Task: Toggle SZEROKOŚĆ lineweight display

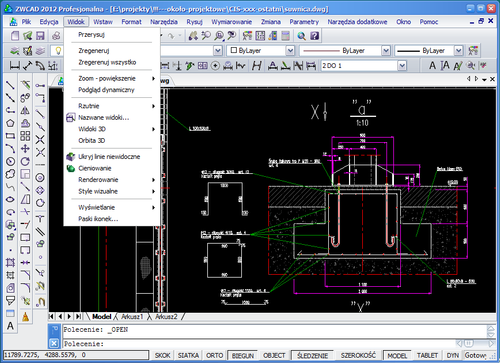Action: (358, 355)
